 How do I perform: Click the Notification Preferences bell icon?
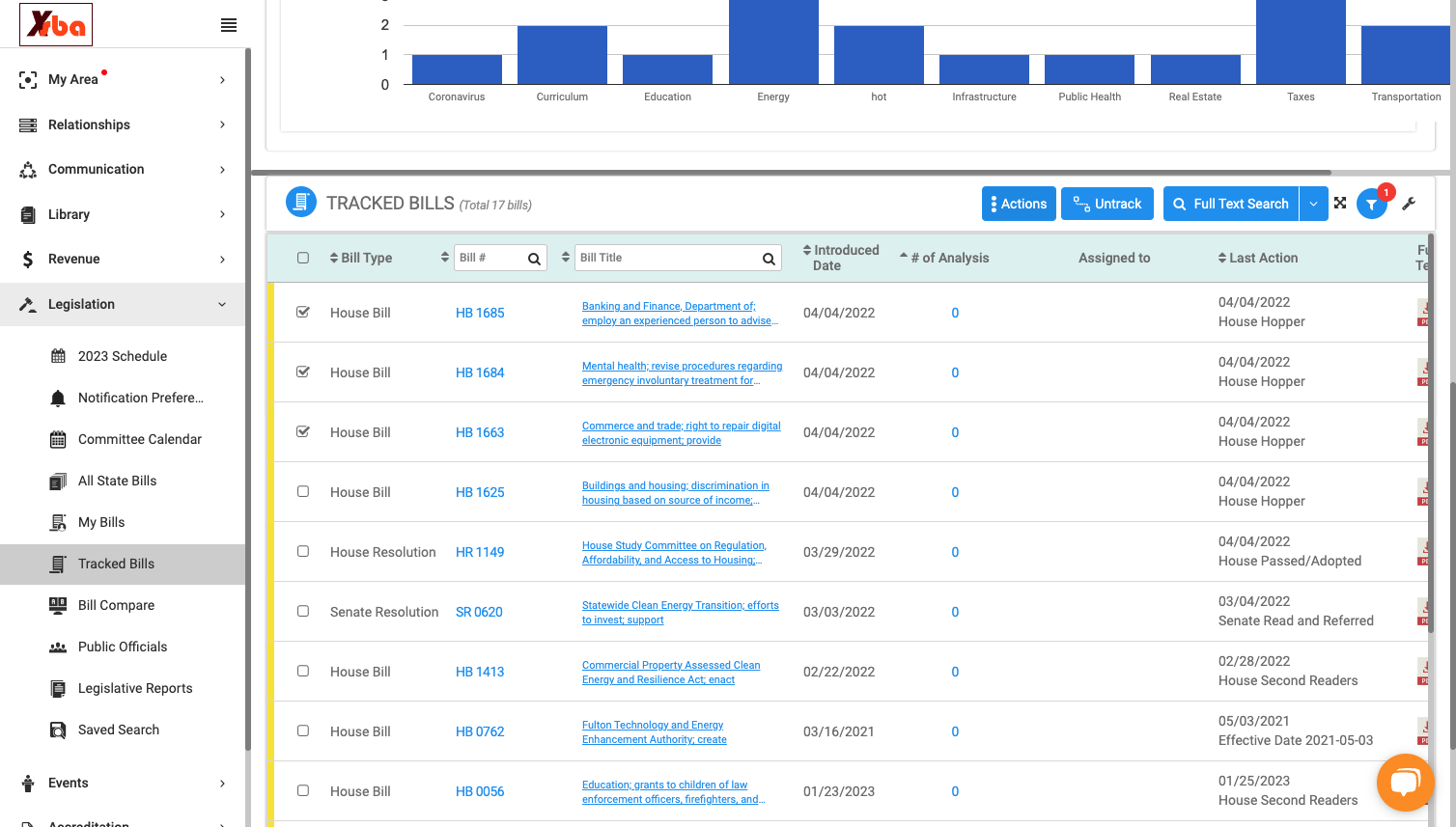58,399
